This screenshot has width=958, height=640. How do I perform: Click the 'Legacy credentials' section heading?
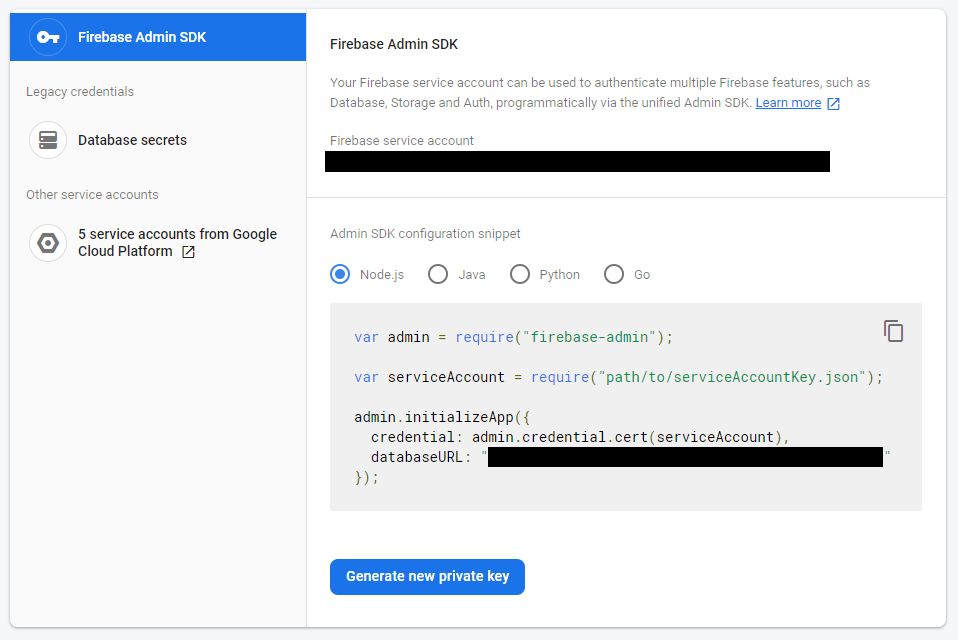click(80, 92)
